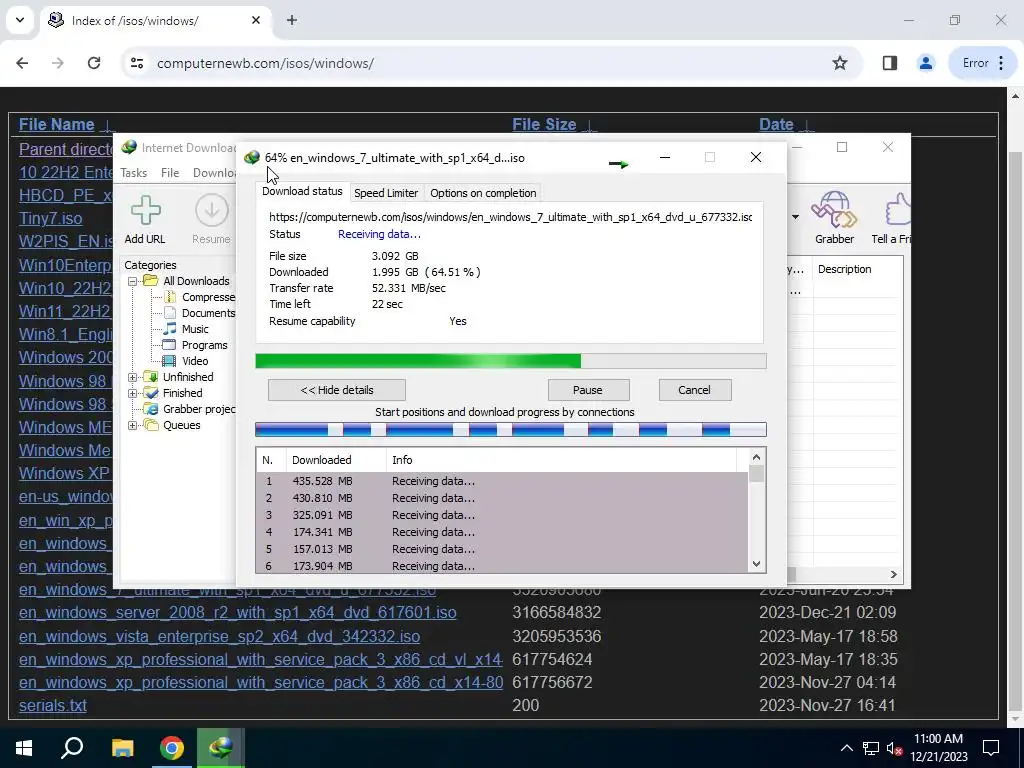Click the Queues folder icon
The height and width of the screenshot is (768, 1024).
[151, 425]
